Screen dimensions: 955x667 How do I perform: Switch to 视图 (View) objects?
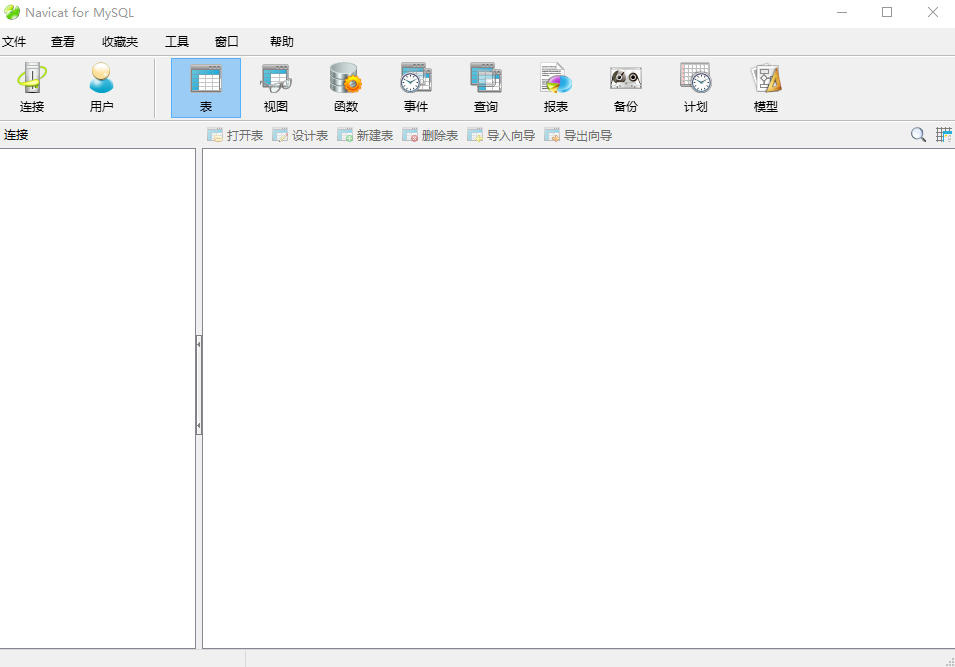click(x=275, y=88)
